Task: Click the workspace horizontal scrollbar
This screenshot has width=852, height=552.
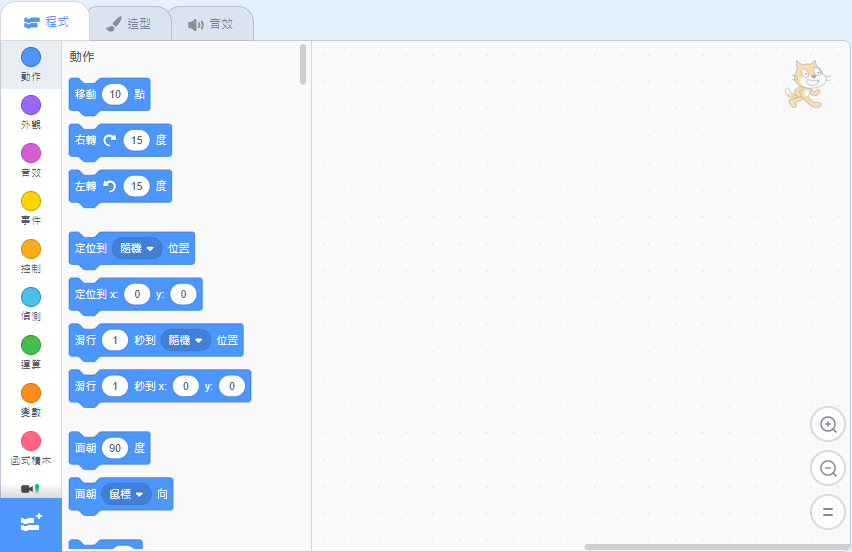Action: click(715, 547)
